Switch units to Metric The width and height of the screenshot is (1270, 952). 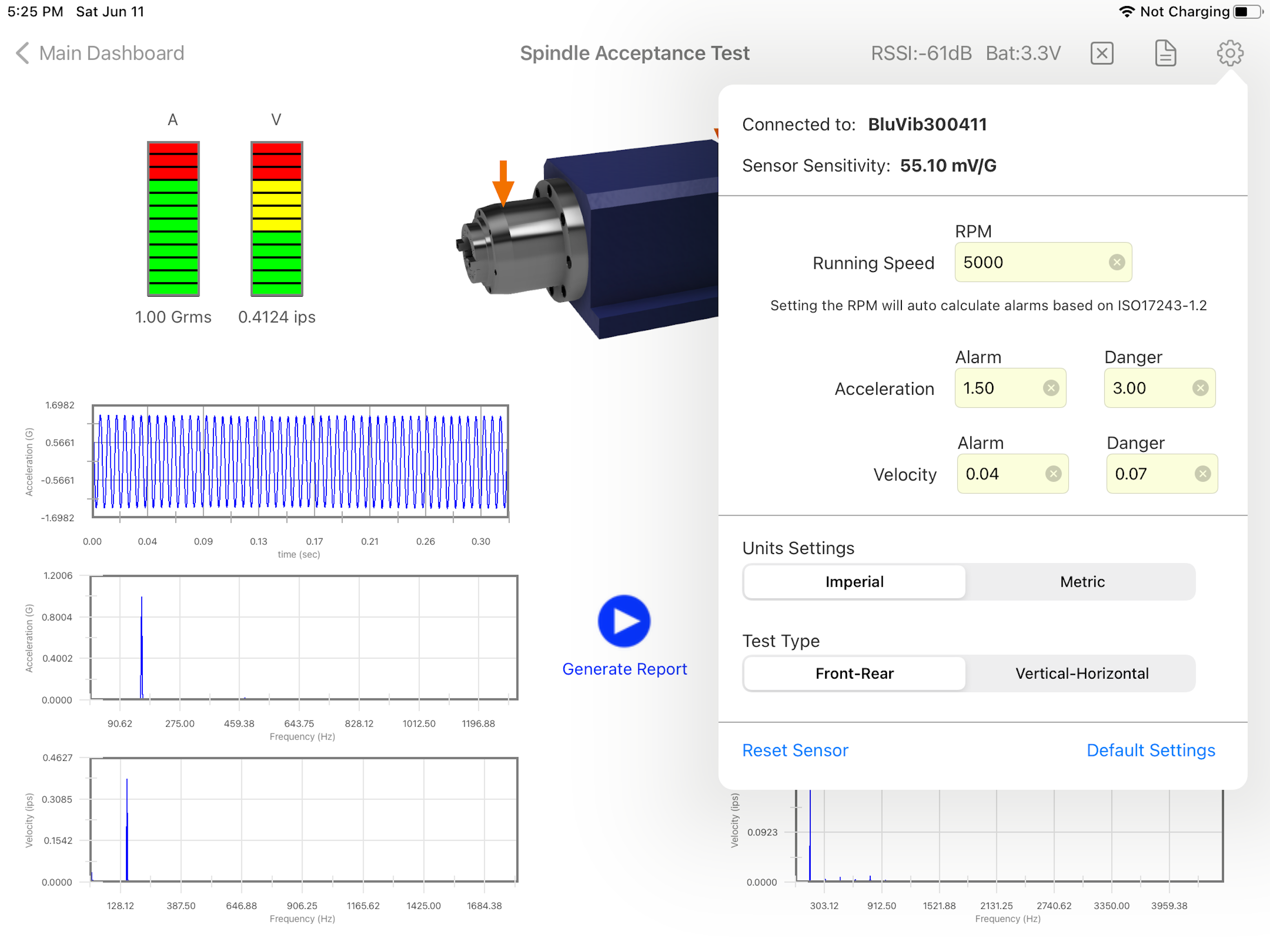point(1082,582)
